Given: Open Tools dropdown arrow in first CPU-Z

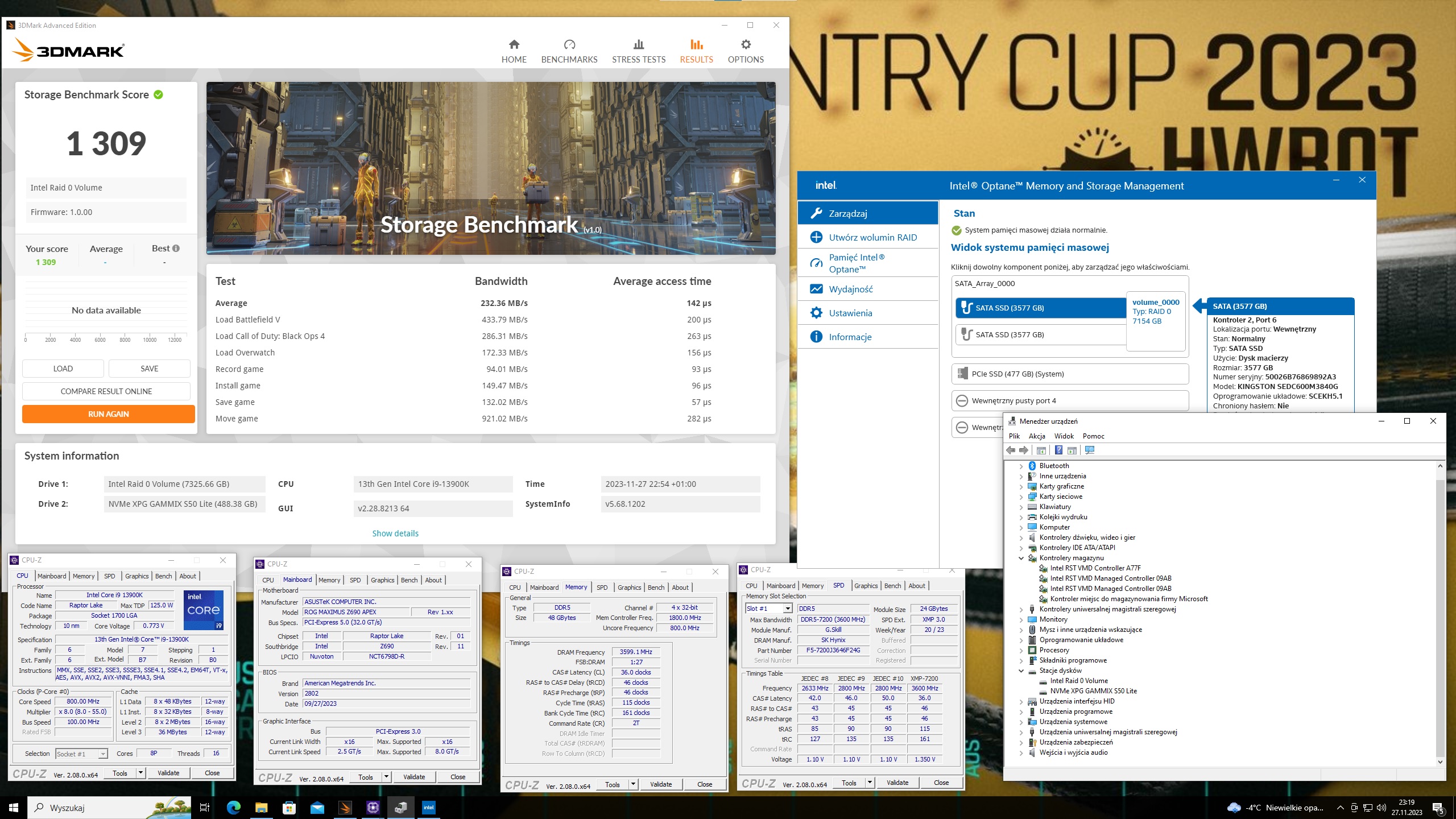Looking at the screenshot, I should coord(141,773).
